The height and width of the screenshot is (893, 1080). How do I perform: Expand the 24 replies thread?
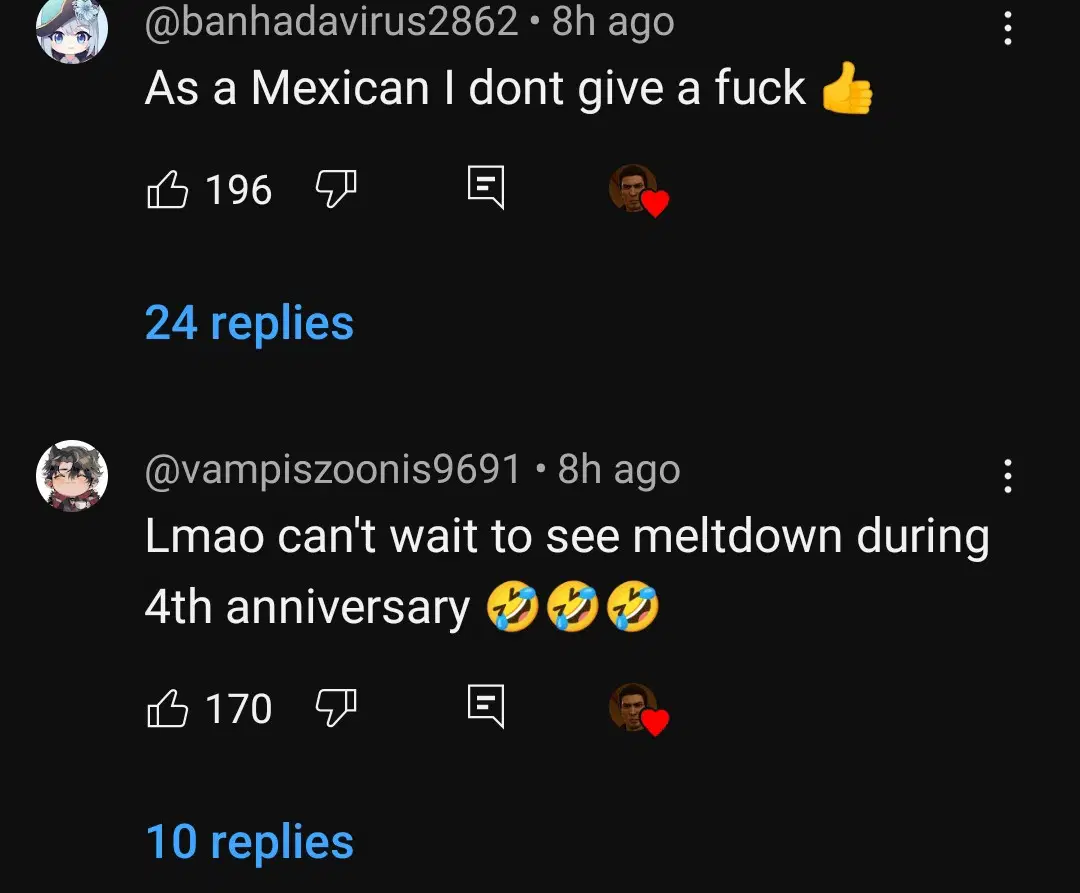249,323
